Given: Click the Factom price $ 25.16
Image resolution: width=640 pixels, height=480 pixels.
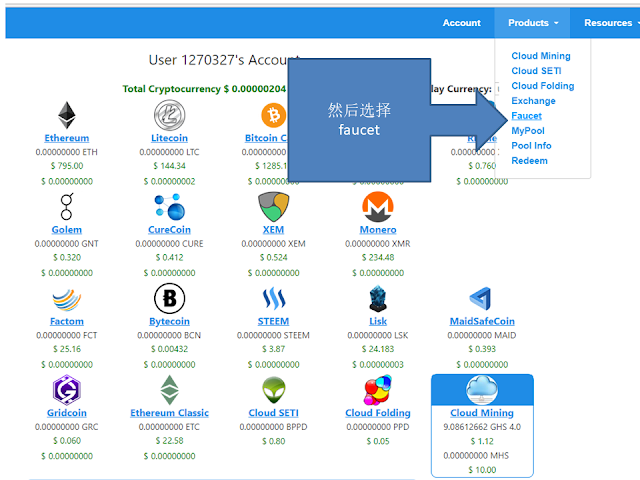Looking at the screenshot, I should point(67,349).
